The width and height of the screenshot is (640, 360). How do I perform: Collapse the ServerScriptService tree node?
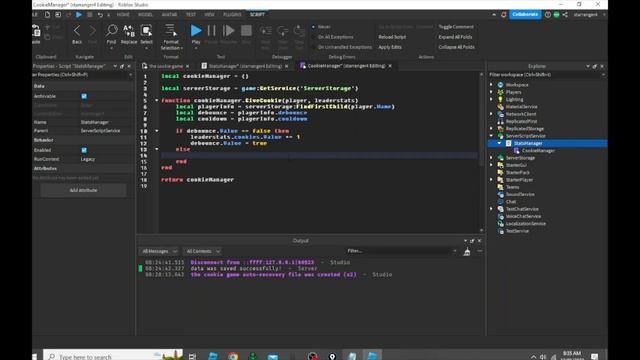pyautogui.click(x=491, y=136)
